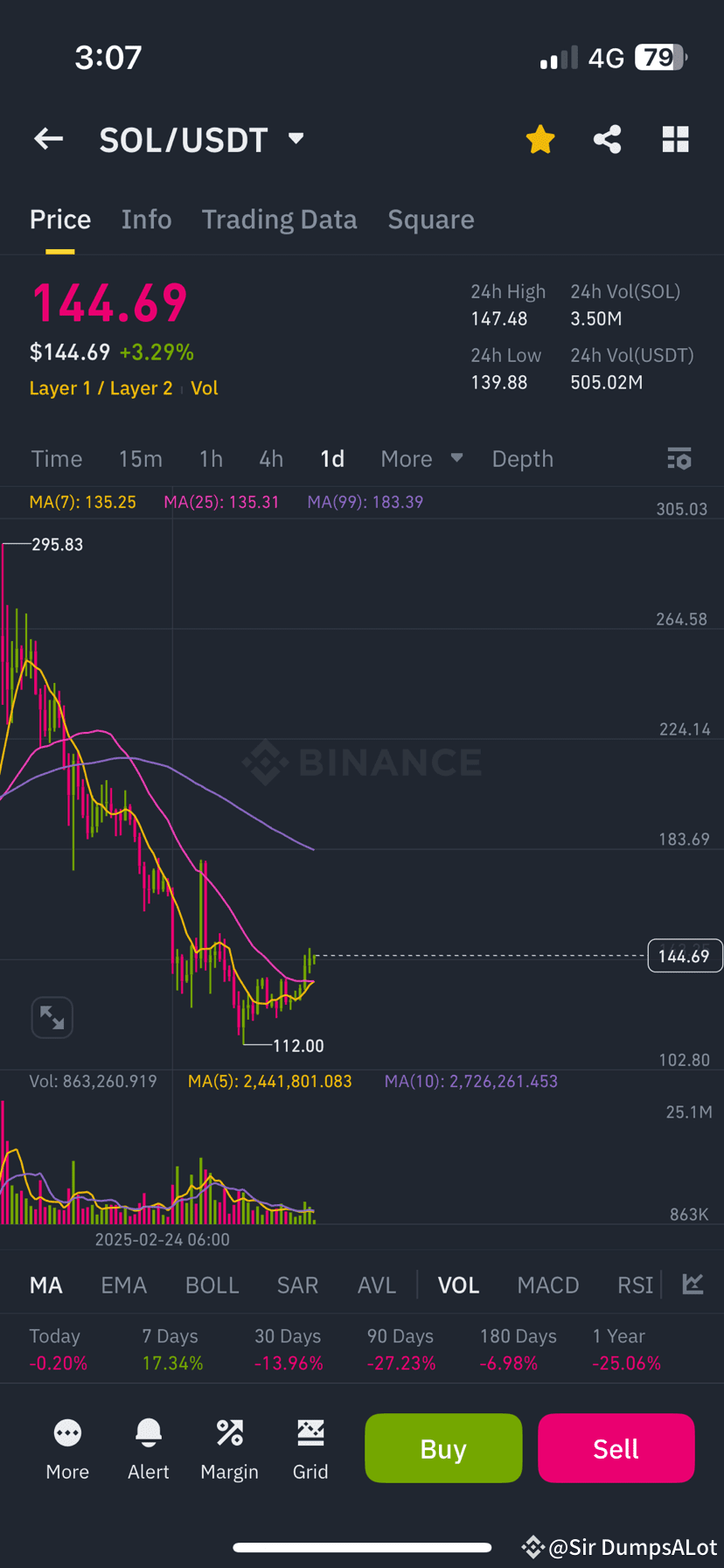
Task: Tap the pink Sell button
Action: [x=616, y=1448]
